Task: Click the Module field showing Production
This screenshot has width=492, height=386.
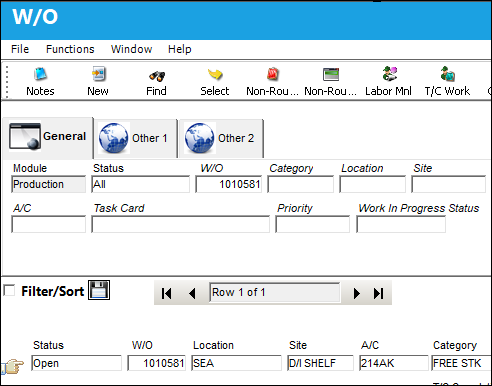Action: (x=49, y=184)
